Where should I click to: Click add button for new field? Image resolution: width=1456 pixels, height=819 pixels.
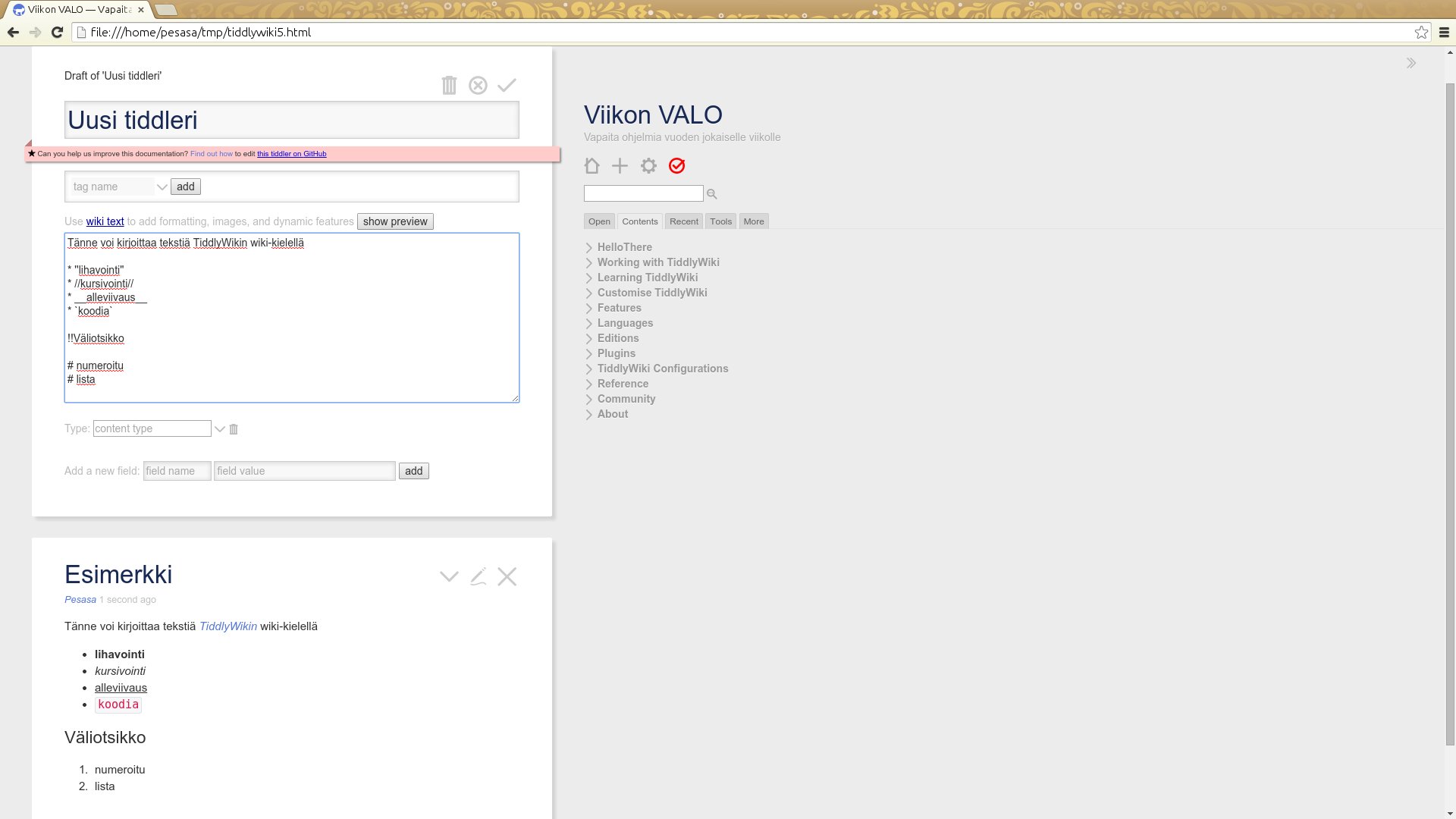pos(414,471)
